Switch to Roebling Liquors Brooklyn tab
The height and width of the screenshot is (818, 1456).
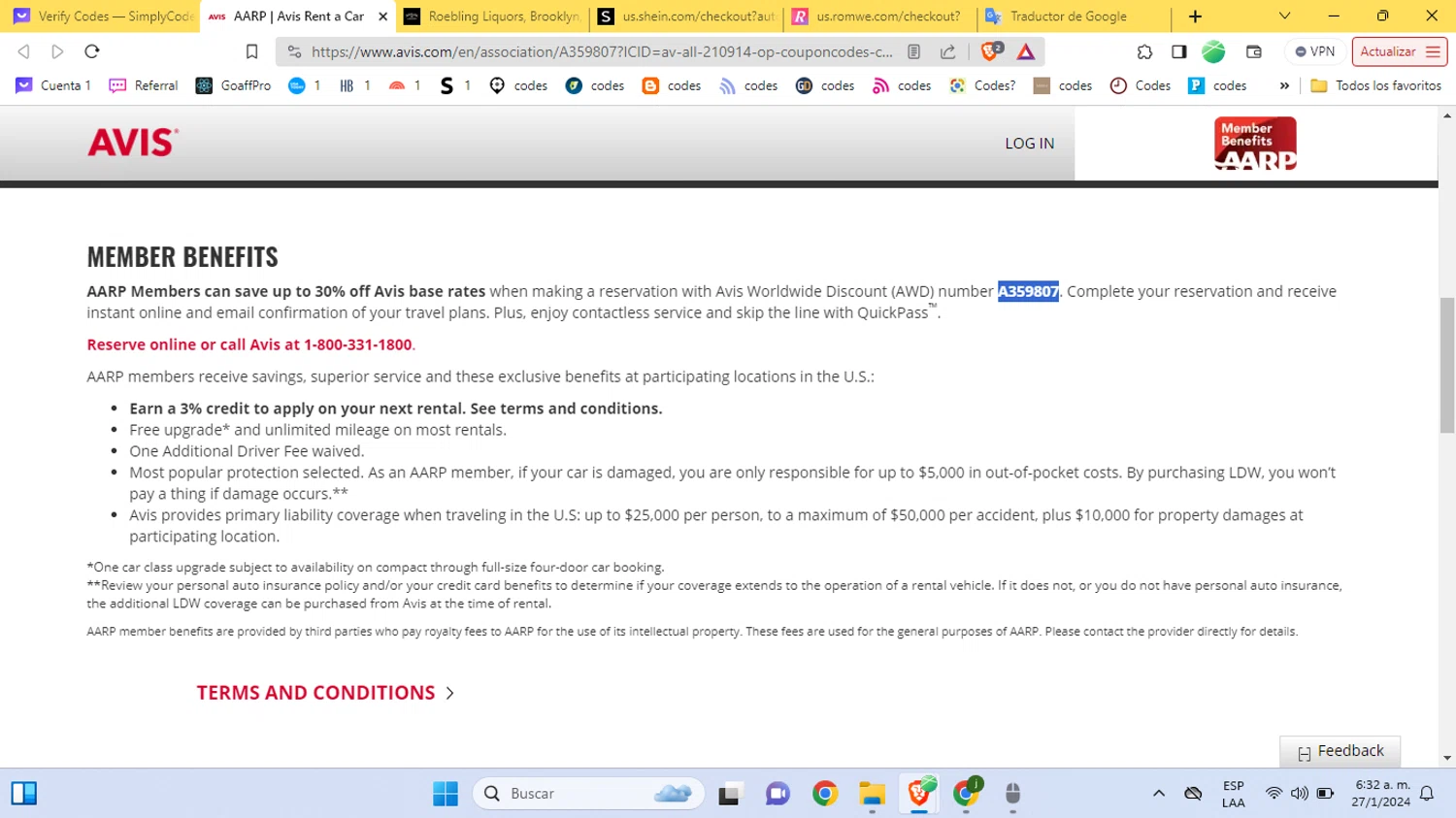(491, 16)
